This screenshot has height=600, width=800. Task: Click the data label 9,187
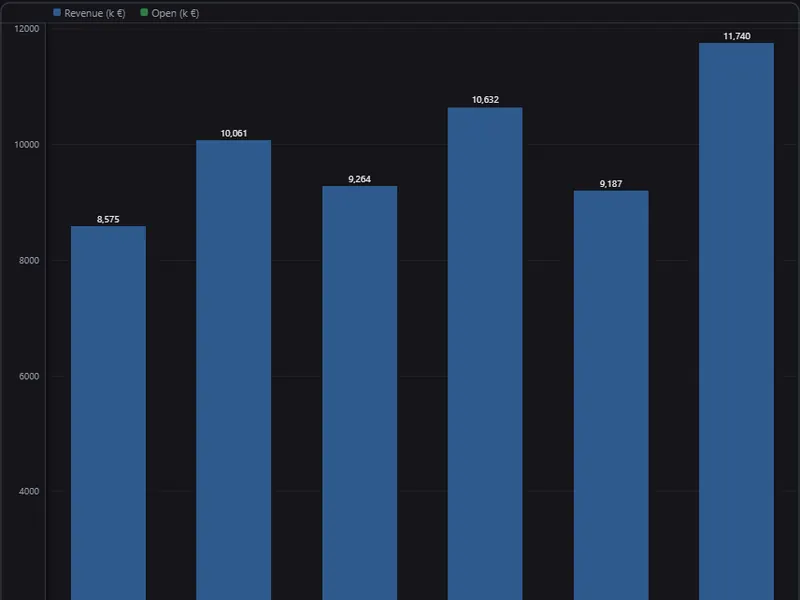click(x=611, y=184)
